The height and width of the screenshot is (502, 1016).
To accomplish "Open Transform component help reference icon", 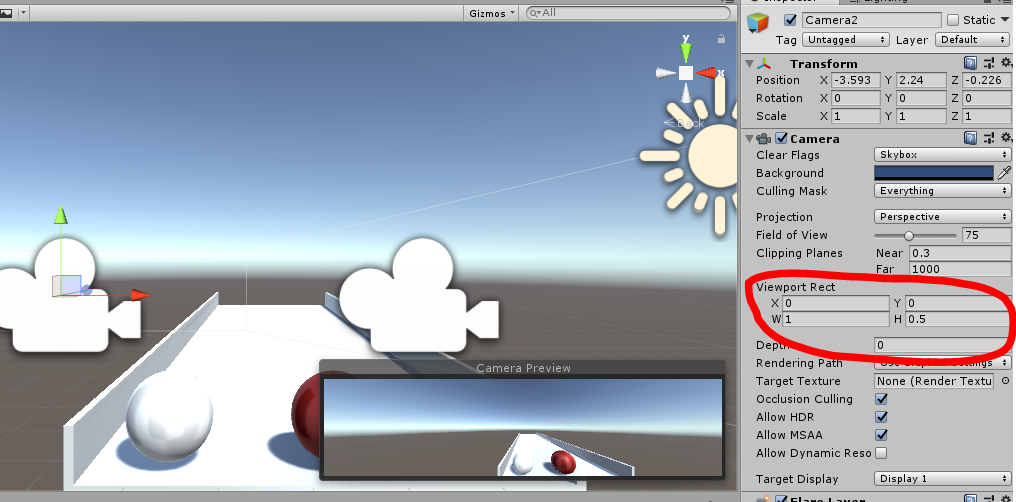I will 970,63.
